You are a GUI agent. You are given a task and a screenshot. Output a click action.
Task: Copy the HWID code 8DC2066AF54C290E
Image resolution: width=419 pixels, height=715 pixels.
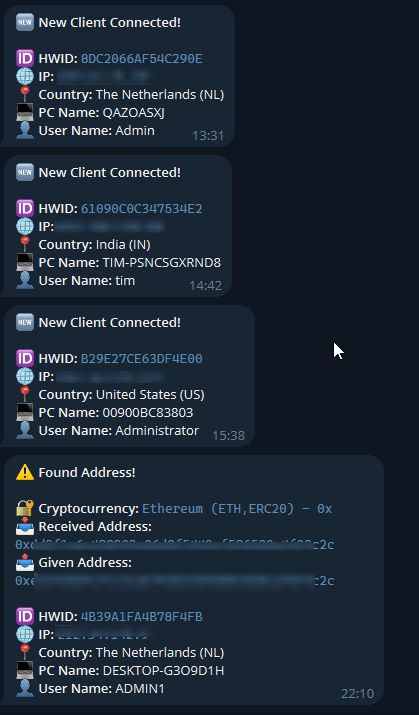(x=141, y=59)
